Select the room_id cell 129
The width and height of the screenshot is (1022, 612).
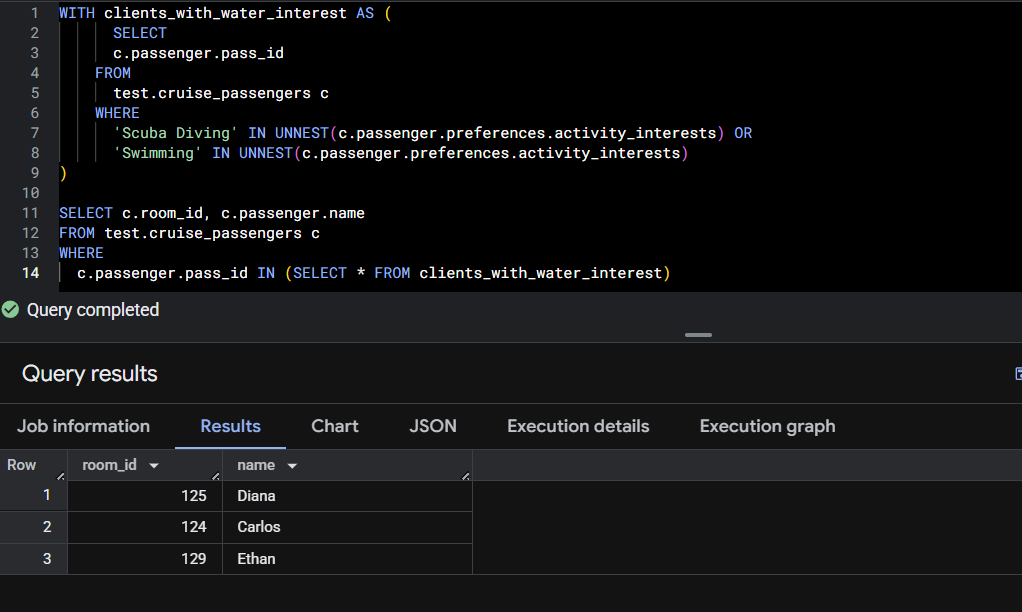click(145, 559)
